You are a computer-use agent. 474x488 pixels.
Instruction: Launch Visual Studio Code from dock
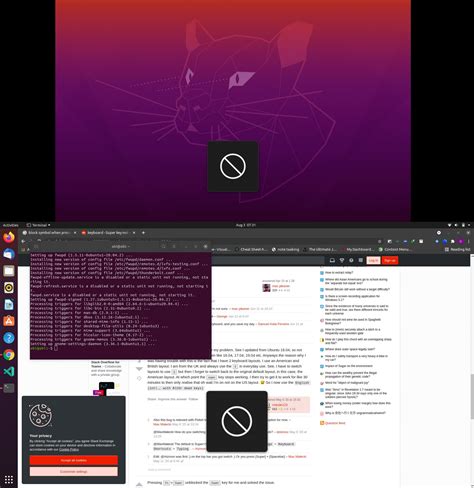pos(9,371)
